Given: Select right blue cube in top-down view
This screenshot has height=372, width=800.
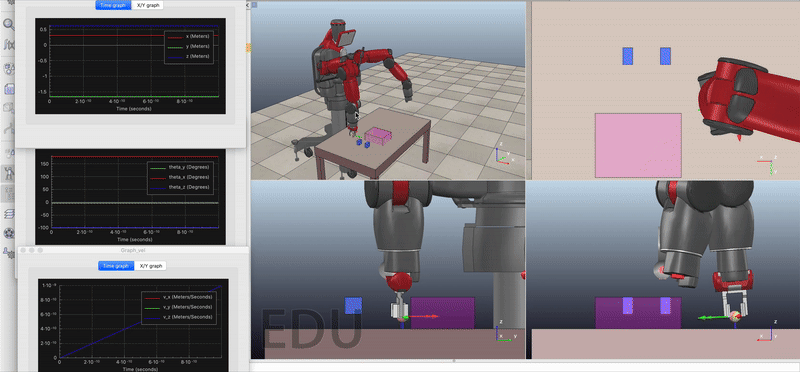Looking at the screenshot, I should pos(665,56).
